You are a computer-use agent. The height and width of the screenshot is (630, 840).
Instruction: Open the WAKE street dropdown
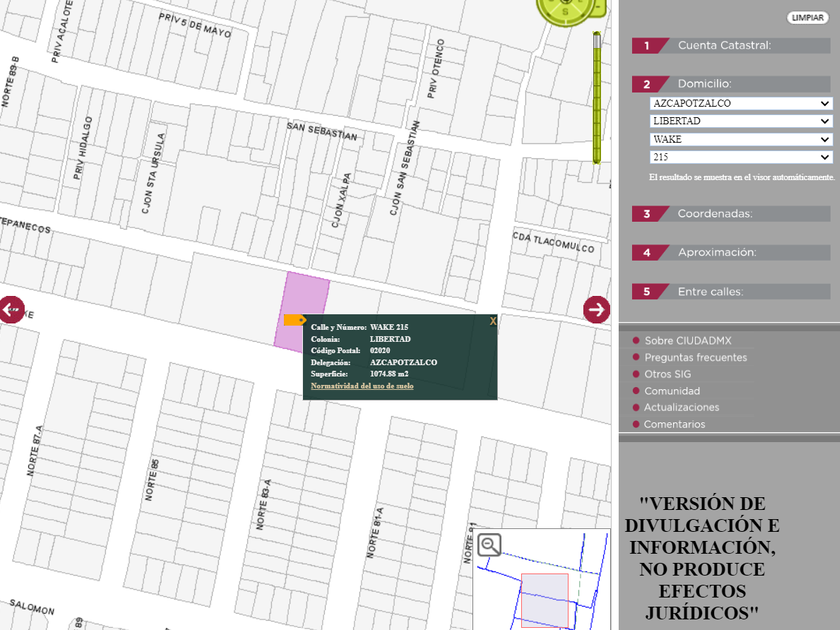740,139
